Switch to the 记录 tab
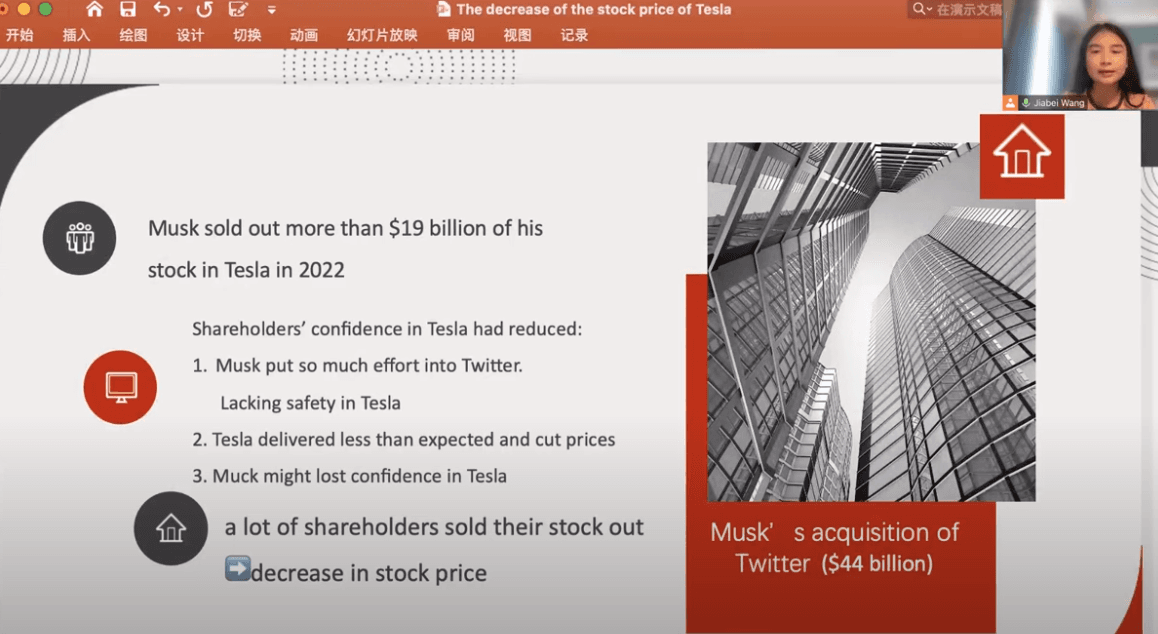 [574, 35]
